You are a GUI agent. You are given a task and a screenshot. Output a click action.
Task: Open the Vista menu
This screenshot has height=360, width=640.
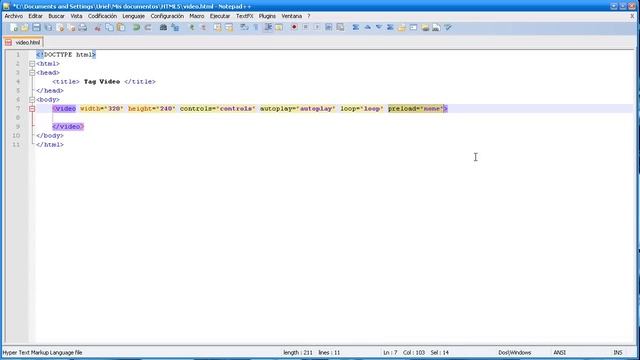coord(76,16)
